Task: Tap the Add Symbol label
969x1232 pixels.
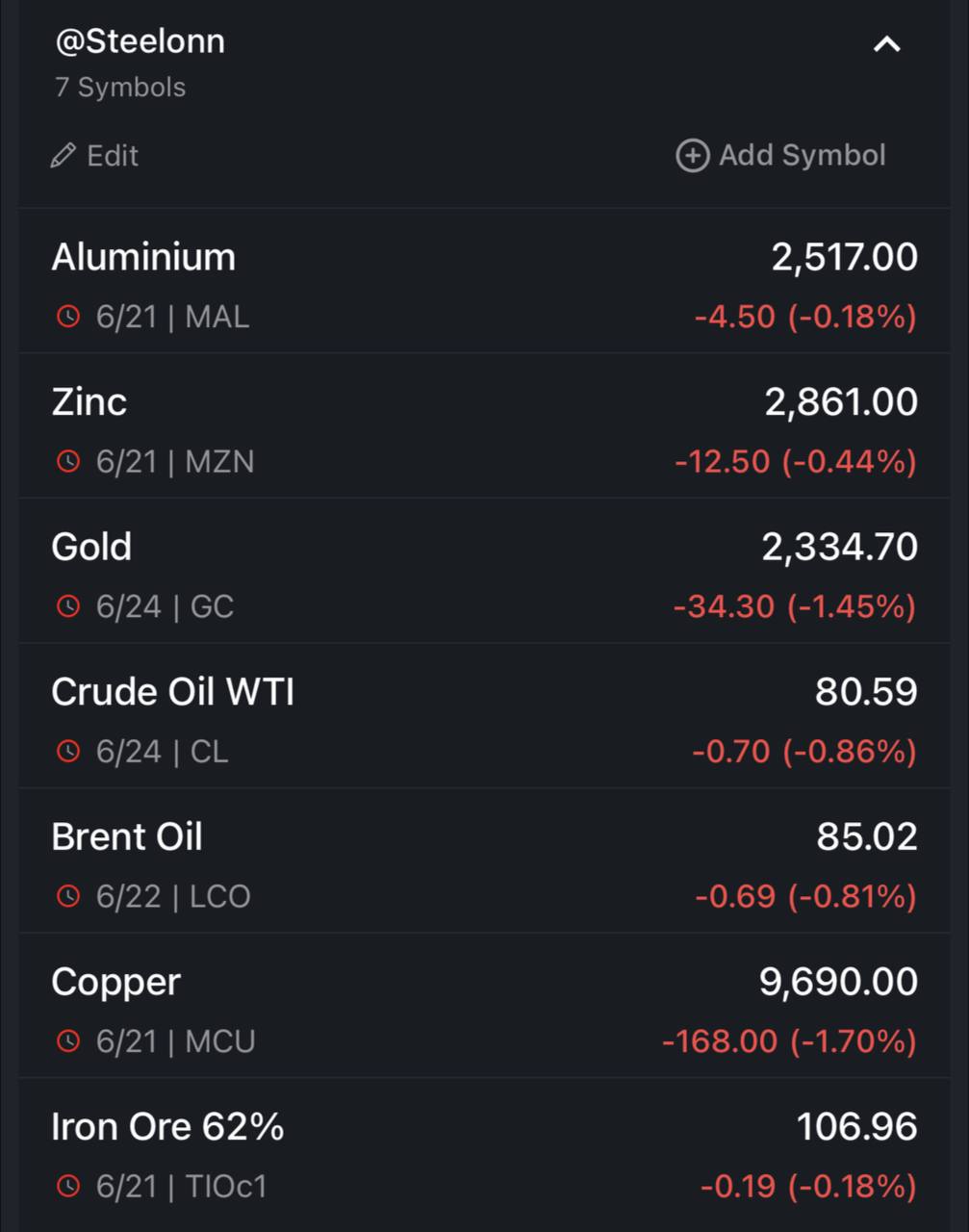Action: (x=802, y=155)
